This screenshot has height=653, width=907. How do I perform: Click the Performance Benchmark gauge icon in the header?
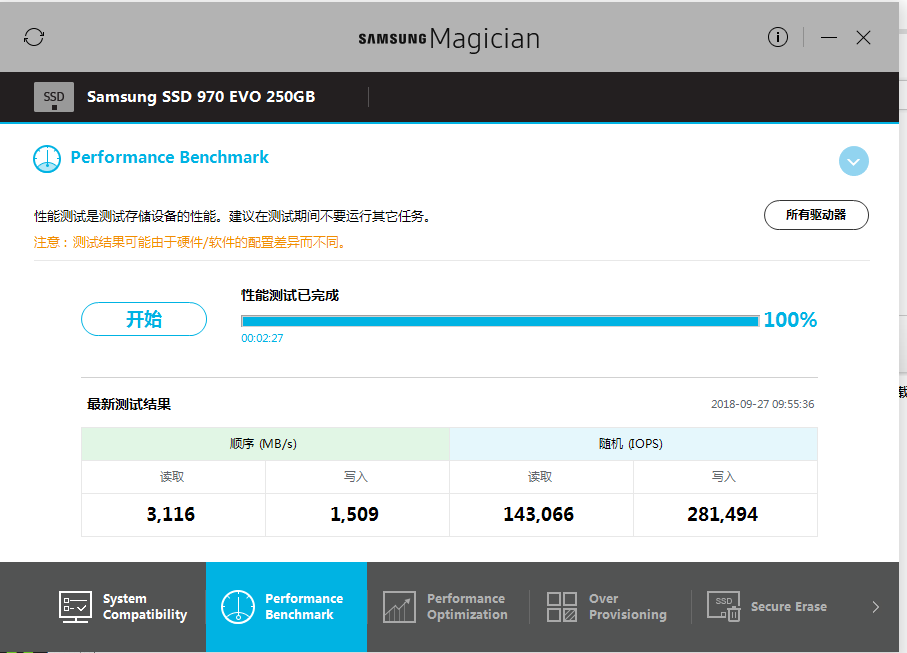pyautogui.click(x=47, y=159)
